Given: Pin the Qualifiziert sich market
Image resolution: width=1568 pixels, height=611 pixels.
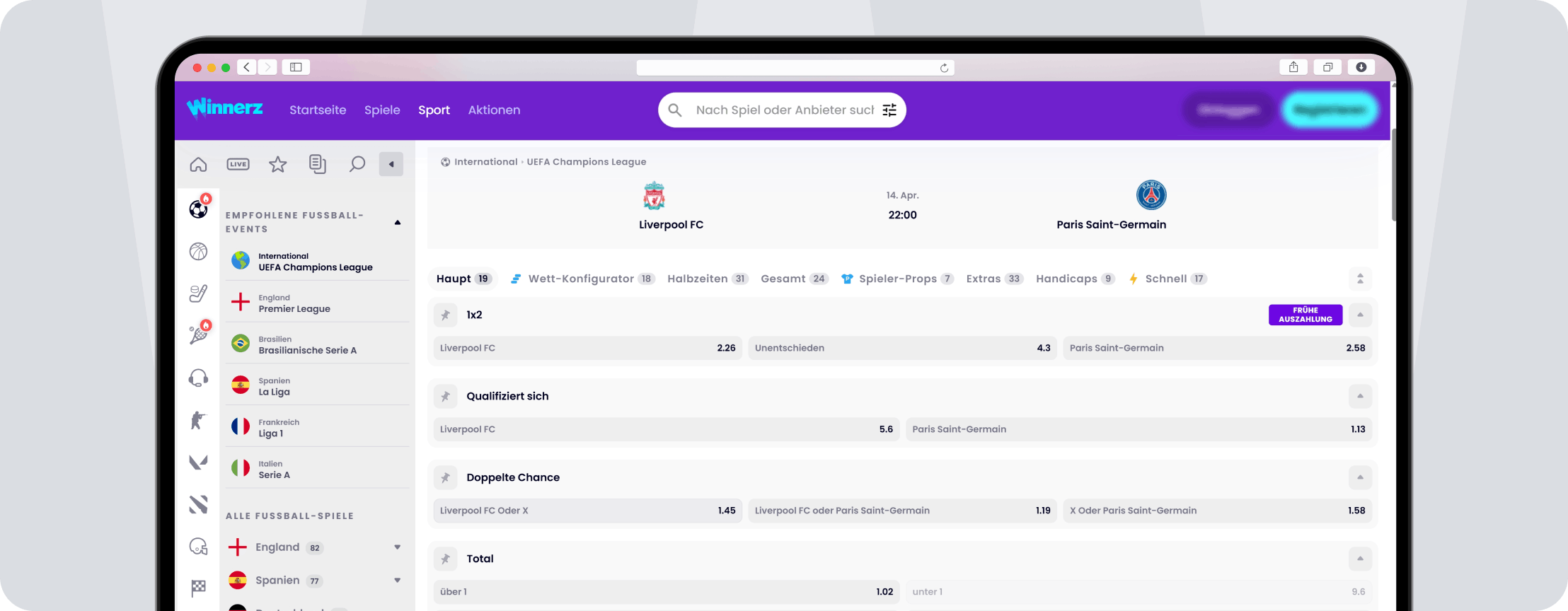Looking at the screenshot, I should pos(446,396).
